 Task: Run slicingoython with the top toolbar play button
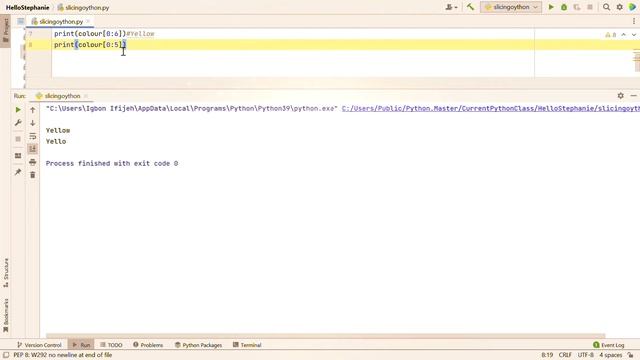pos(551,7)
